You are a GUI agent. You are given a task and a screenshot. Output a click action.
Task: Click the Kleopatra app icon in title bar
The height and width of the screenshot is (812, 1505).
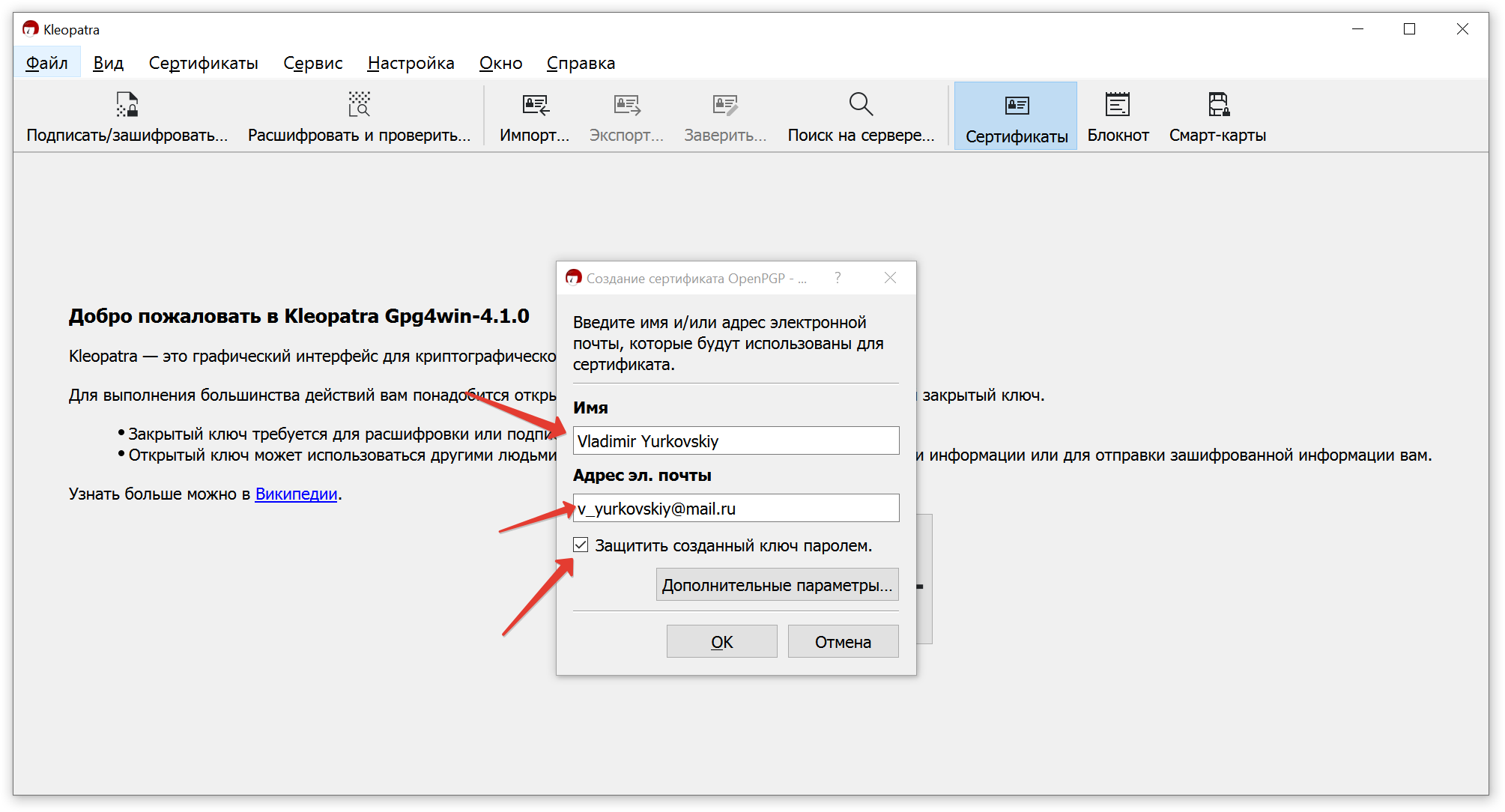31,29
